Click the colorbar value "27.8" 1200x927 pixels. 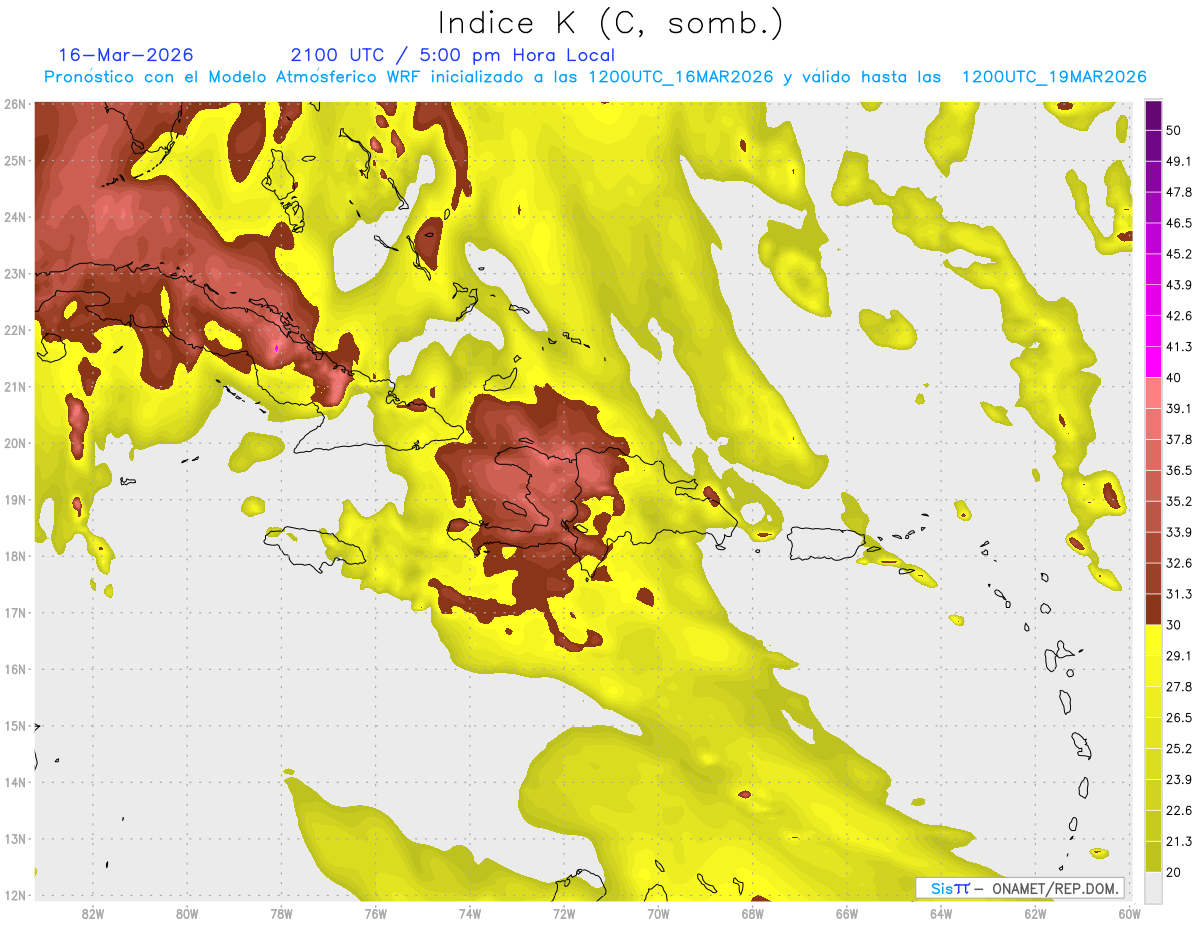point(1179,687)
